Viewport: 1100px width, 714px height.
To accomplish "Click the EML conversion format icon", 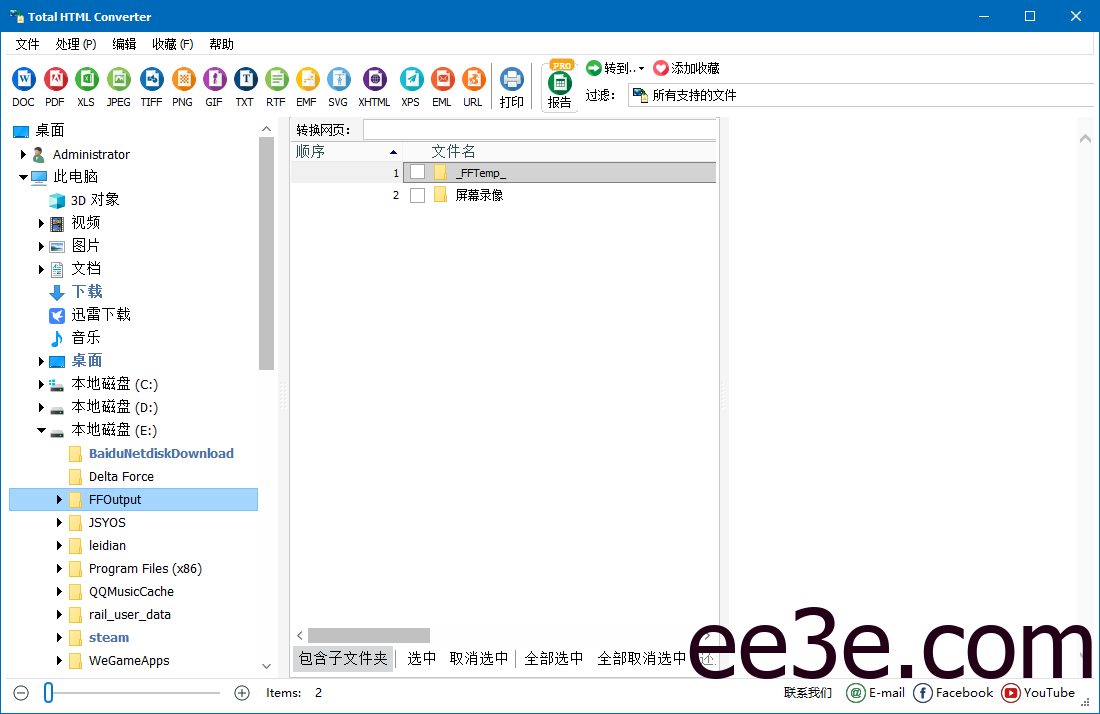I will pyautogui.click(x=442, y=79).
